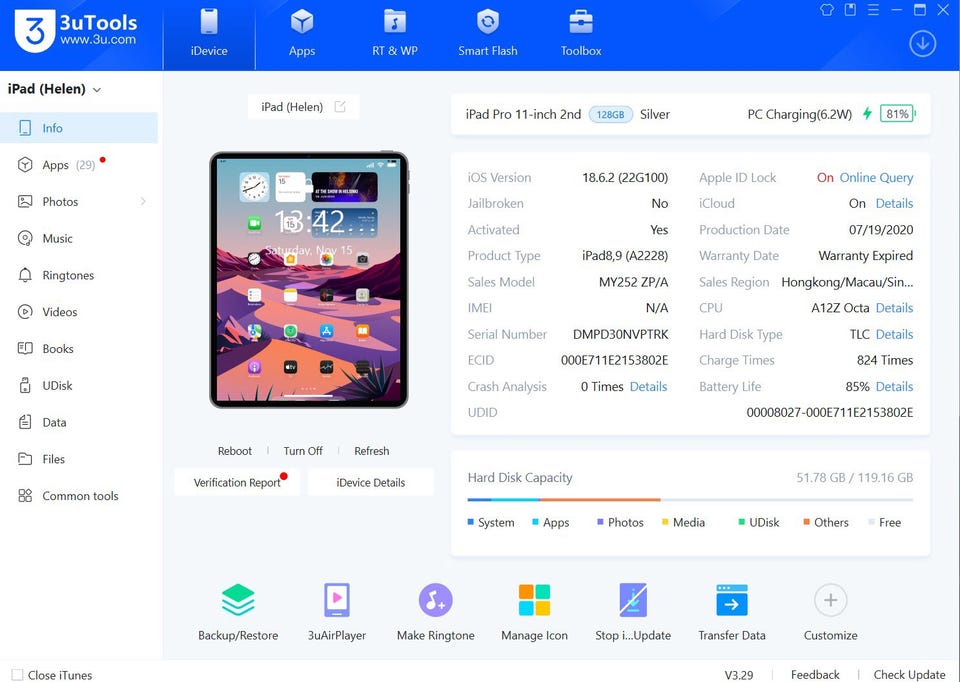Select Common tools in sidebar

point(79,496)
